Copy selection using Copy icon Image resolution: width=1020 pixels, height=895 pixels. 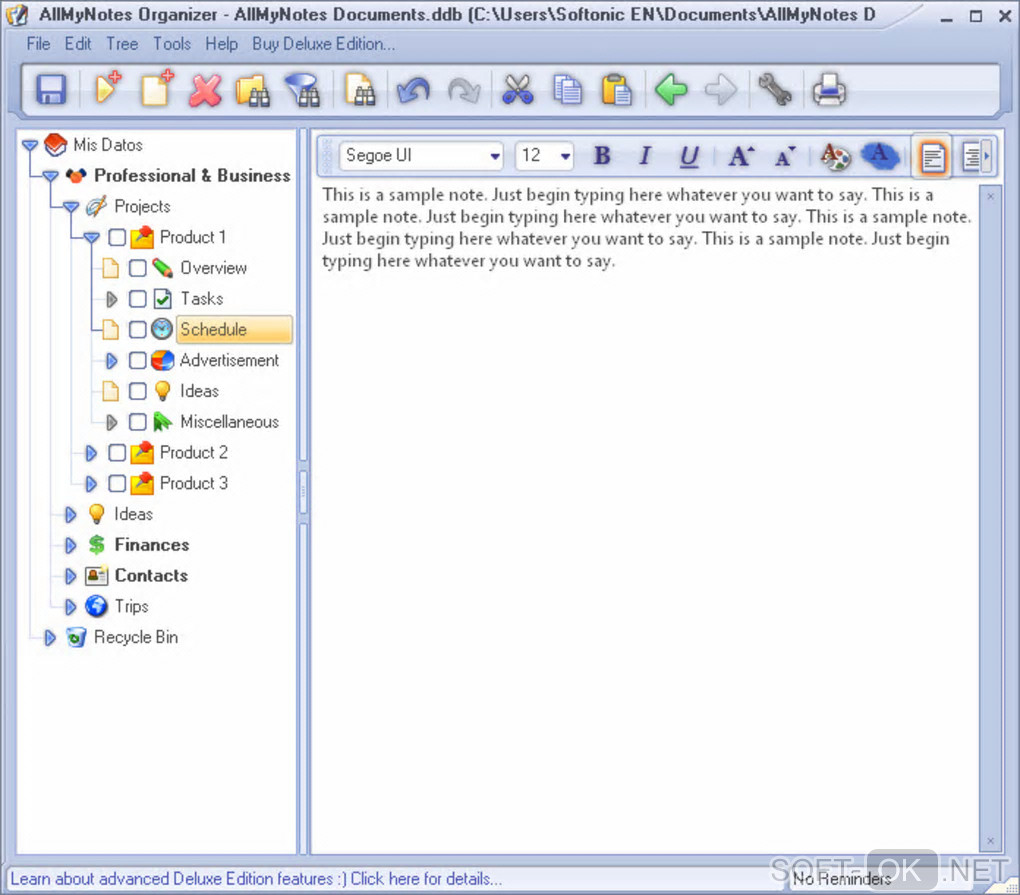[567, 90]
